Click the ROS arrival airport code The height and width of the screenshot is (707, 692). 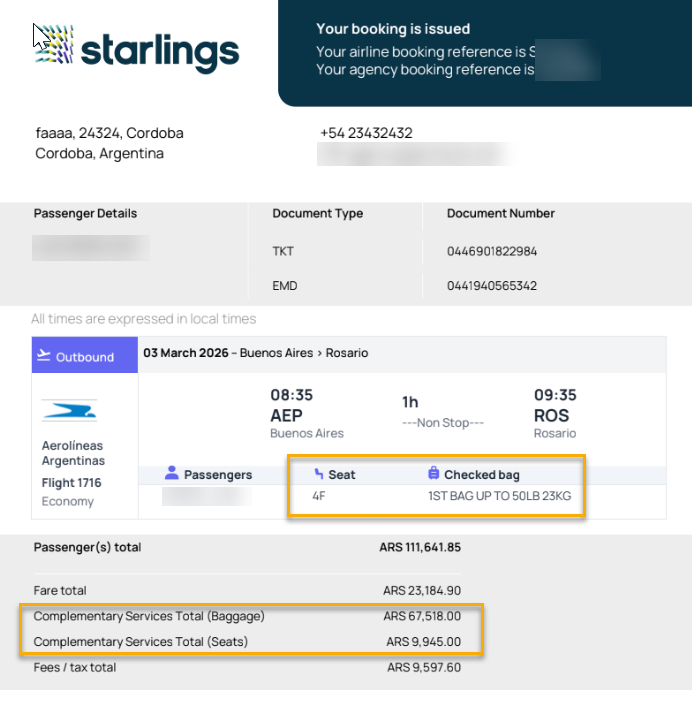tap(551, 415)
